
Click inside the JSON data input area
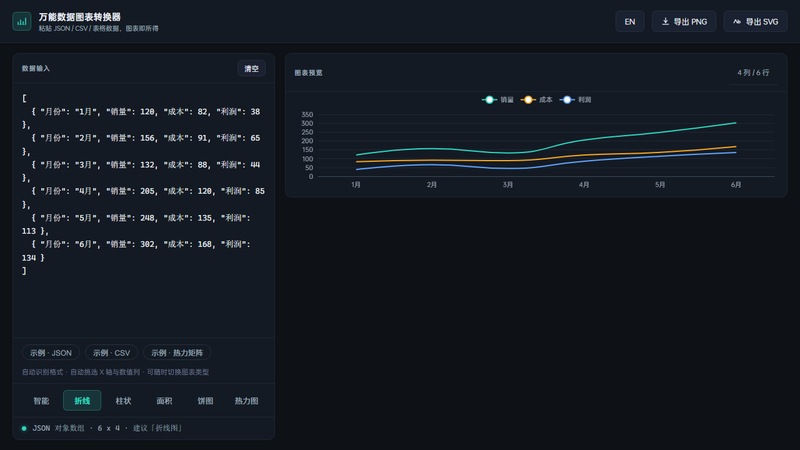click(144, 210)
